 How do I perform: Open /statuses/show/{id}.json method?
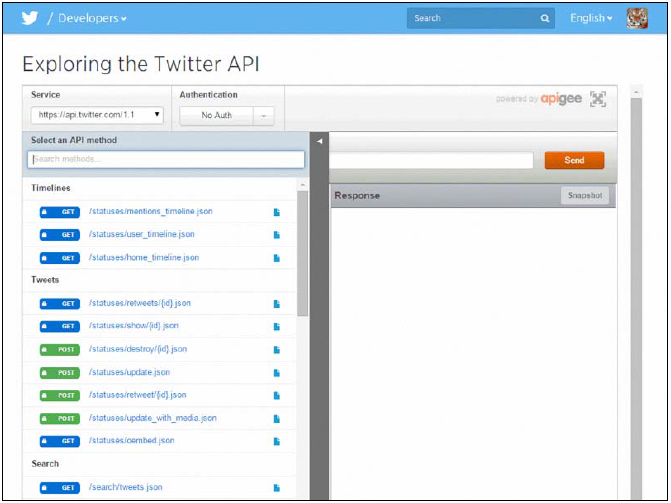point(134,326)
